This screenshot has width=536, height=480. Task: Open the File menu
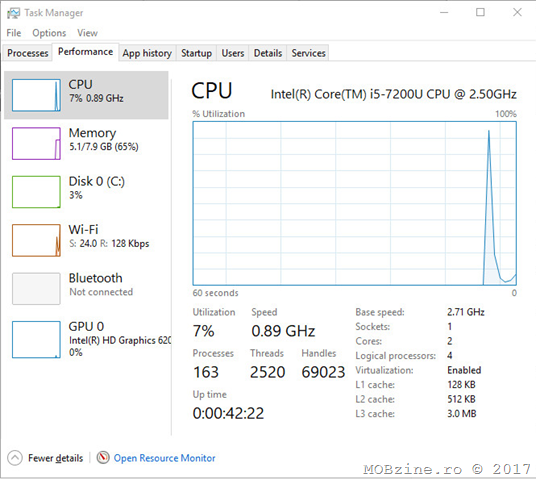[14, 33]
